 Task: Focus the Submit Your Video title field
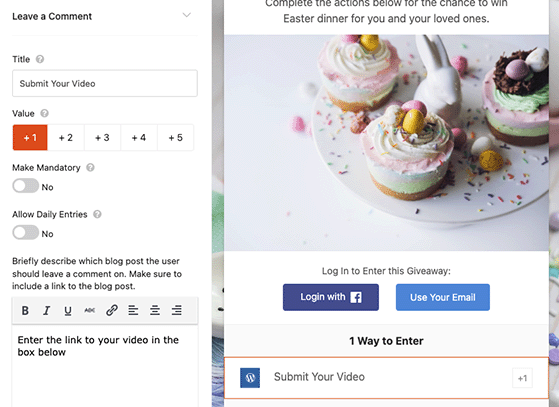pyautogui.click(x=105, y=83)
